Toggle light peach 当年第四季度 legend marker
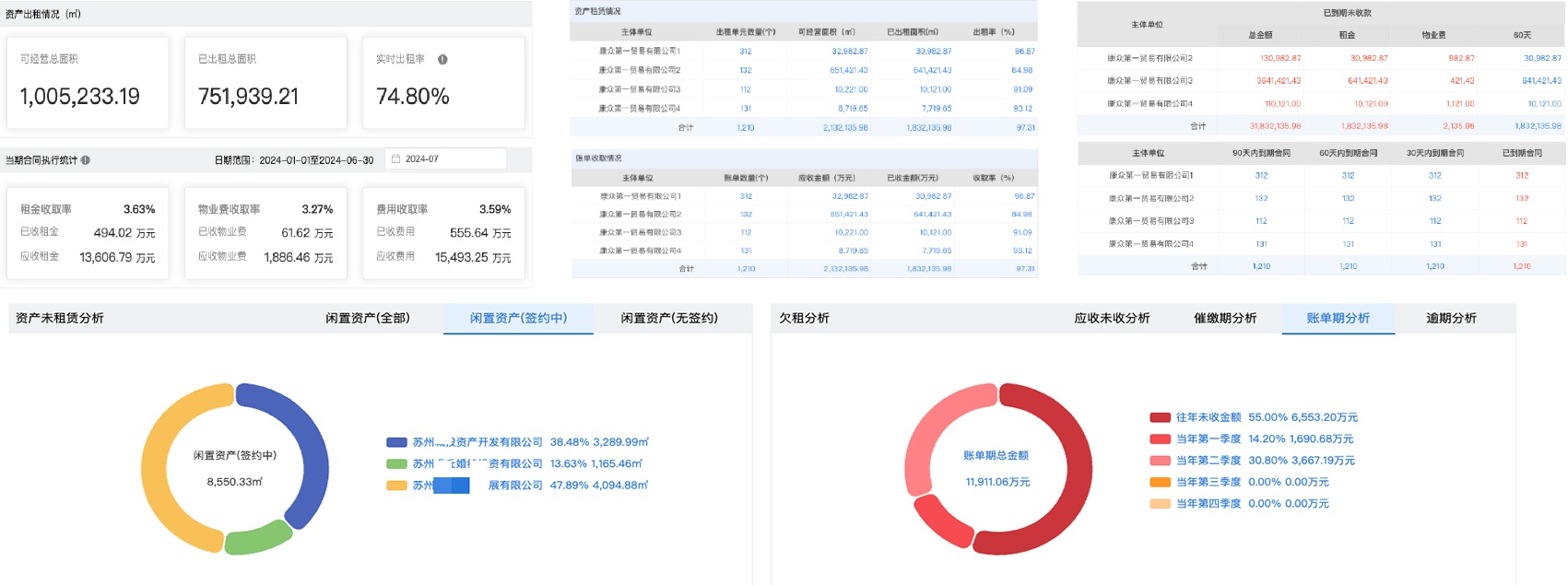This screenshot has width=1568, height=585. click(x=1160, y=504)
